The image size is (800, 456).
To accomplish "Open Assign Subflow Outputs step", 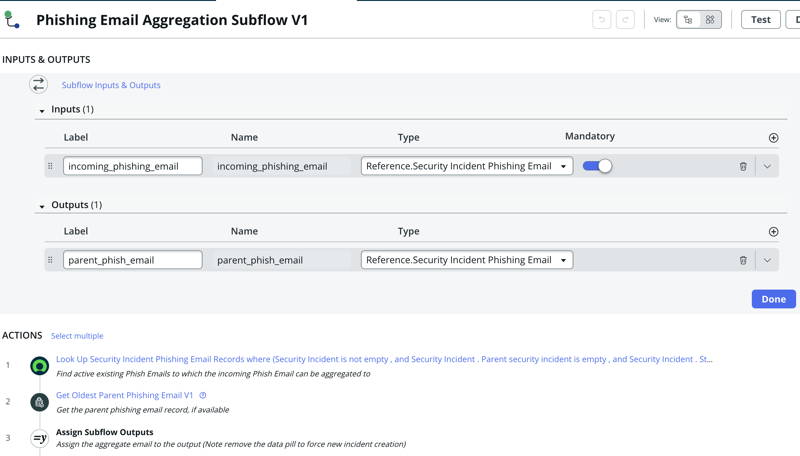I will [105, 432].
